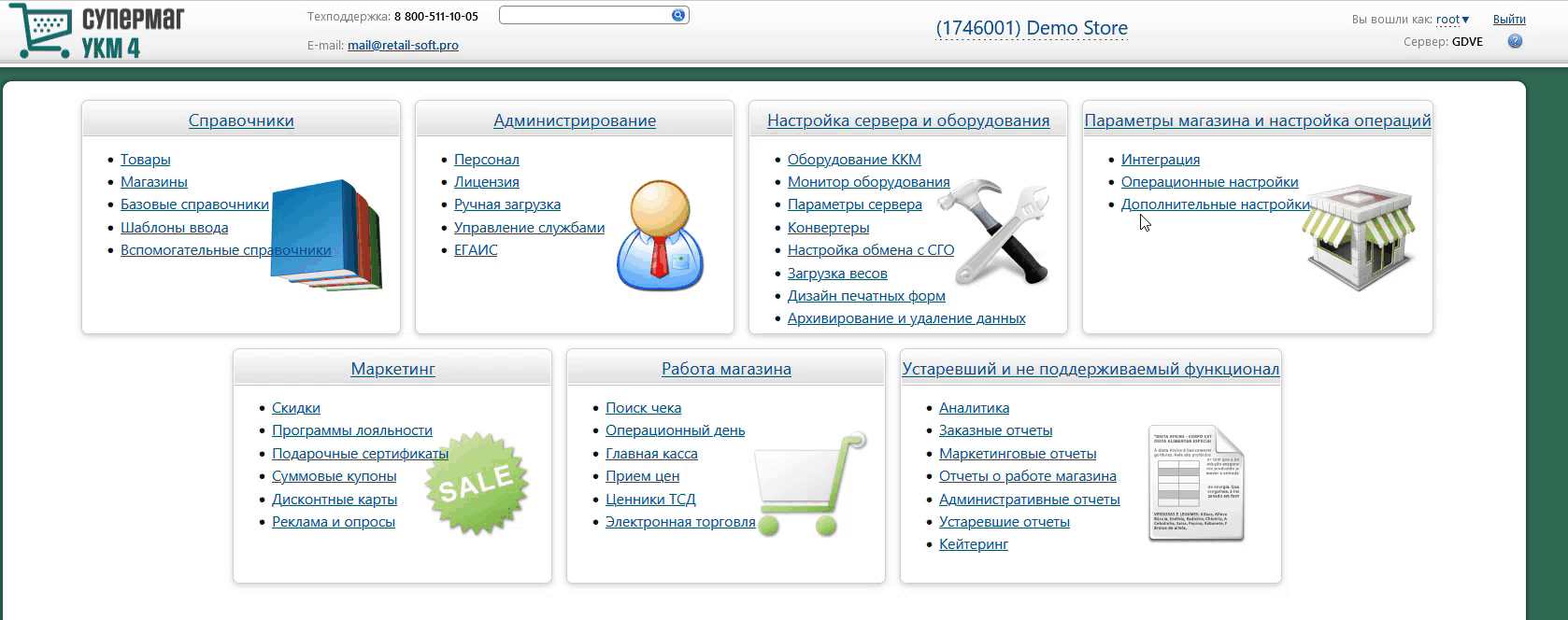Click the hammer and wrench tools icon

(995, 232)
